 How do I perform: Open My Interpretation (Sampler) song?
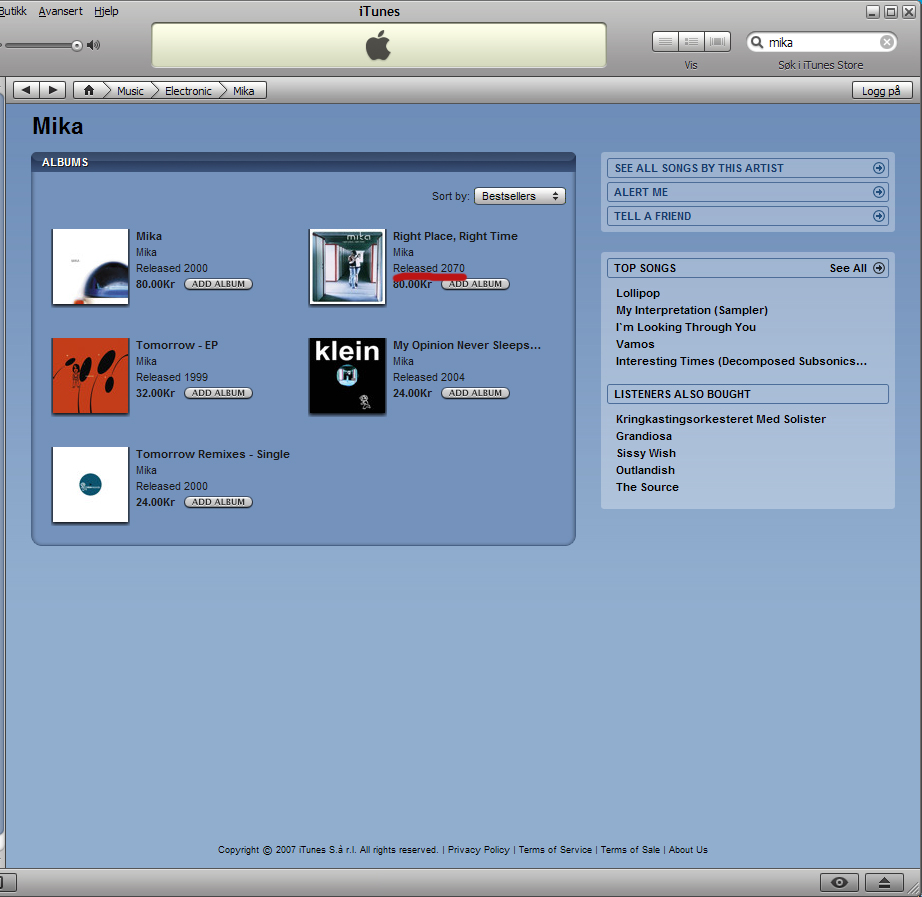tap(692, 310)
